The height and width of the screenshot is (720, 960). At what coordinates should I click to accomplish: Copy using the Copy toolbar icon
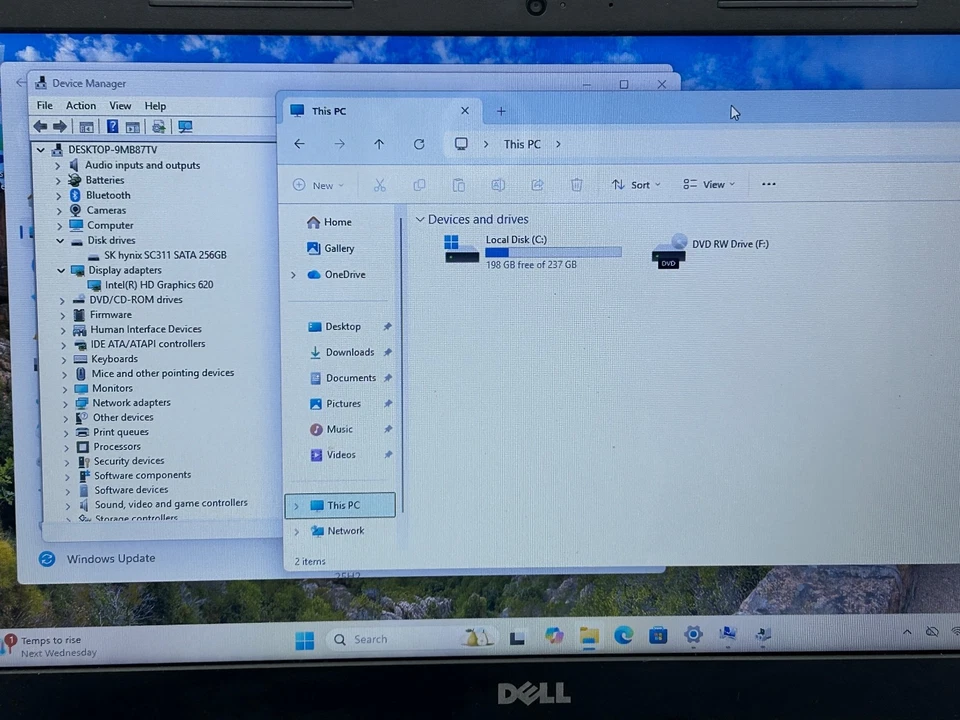pos(419,184)
